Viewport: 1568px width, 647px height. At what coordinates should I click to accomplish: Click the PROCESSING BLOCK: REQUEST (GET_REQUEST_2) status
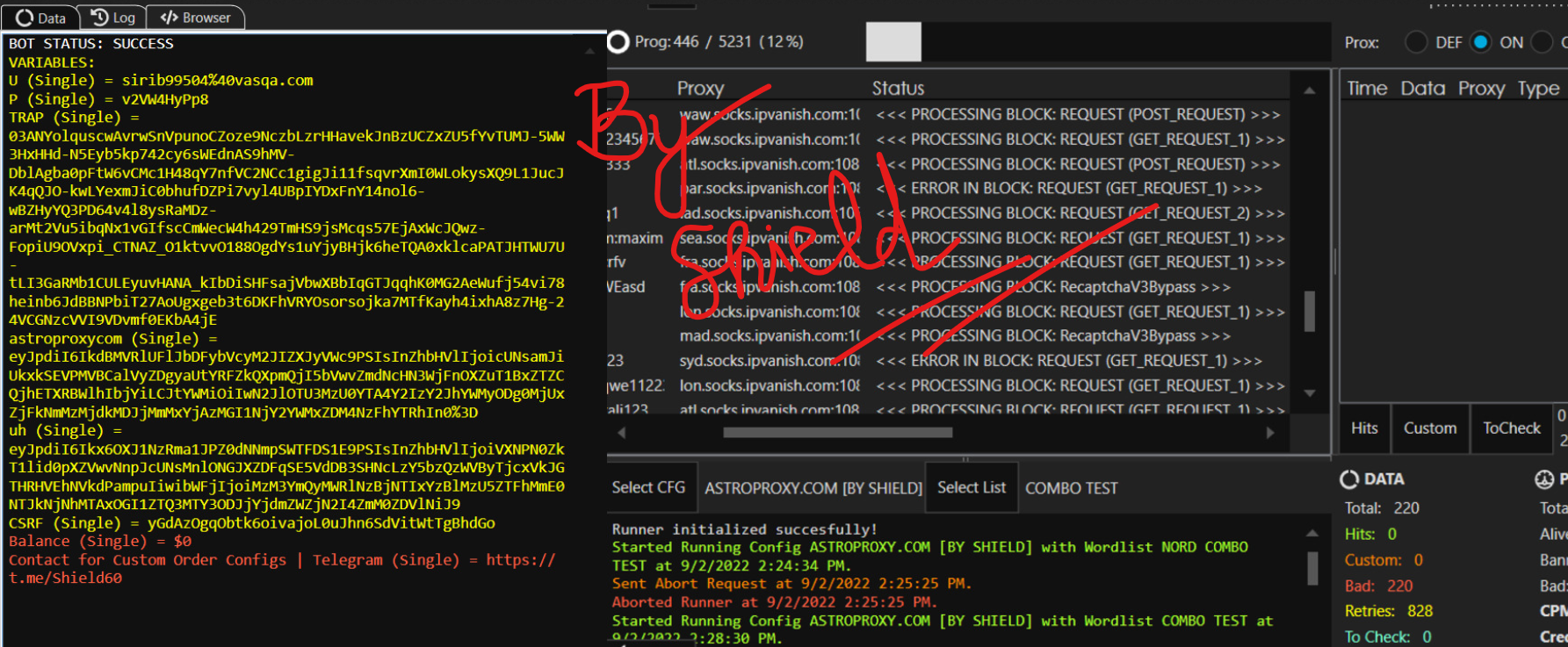coord(1080,213)
